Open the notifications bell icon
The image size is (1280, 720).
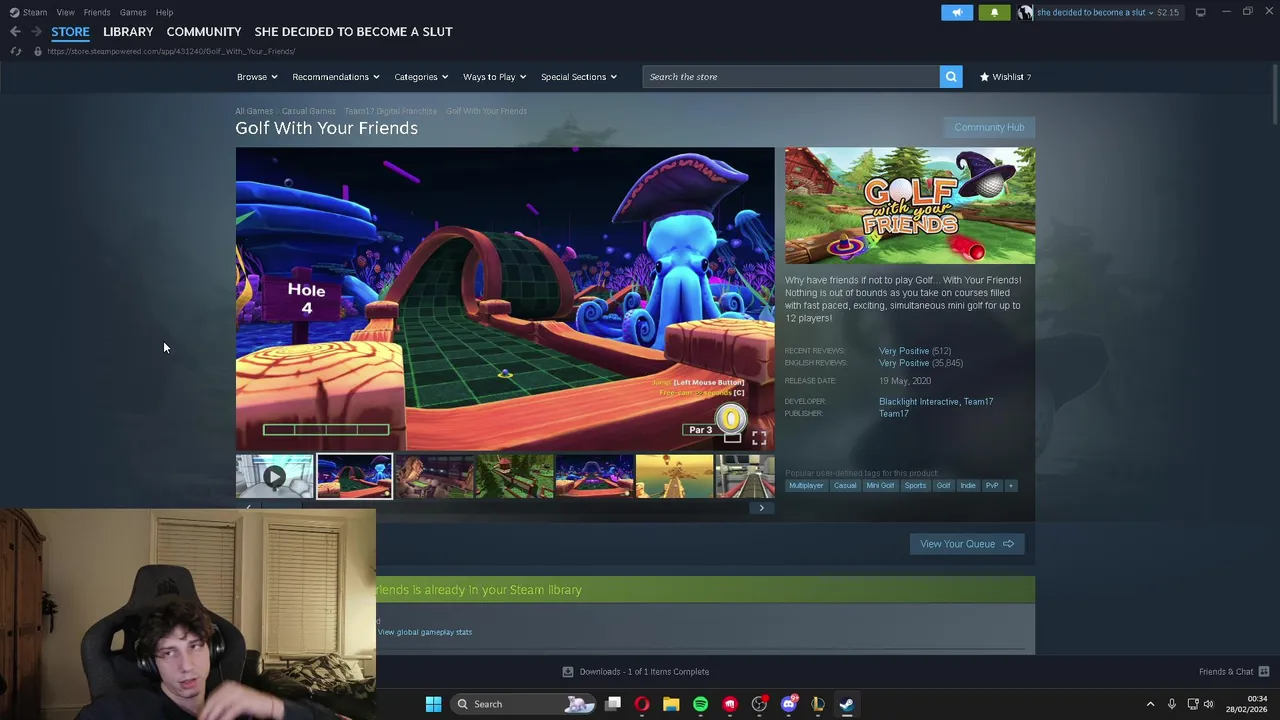[994, 12]
